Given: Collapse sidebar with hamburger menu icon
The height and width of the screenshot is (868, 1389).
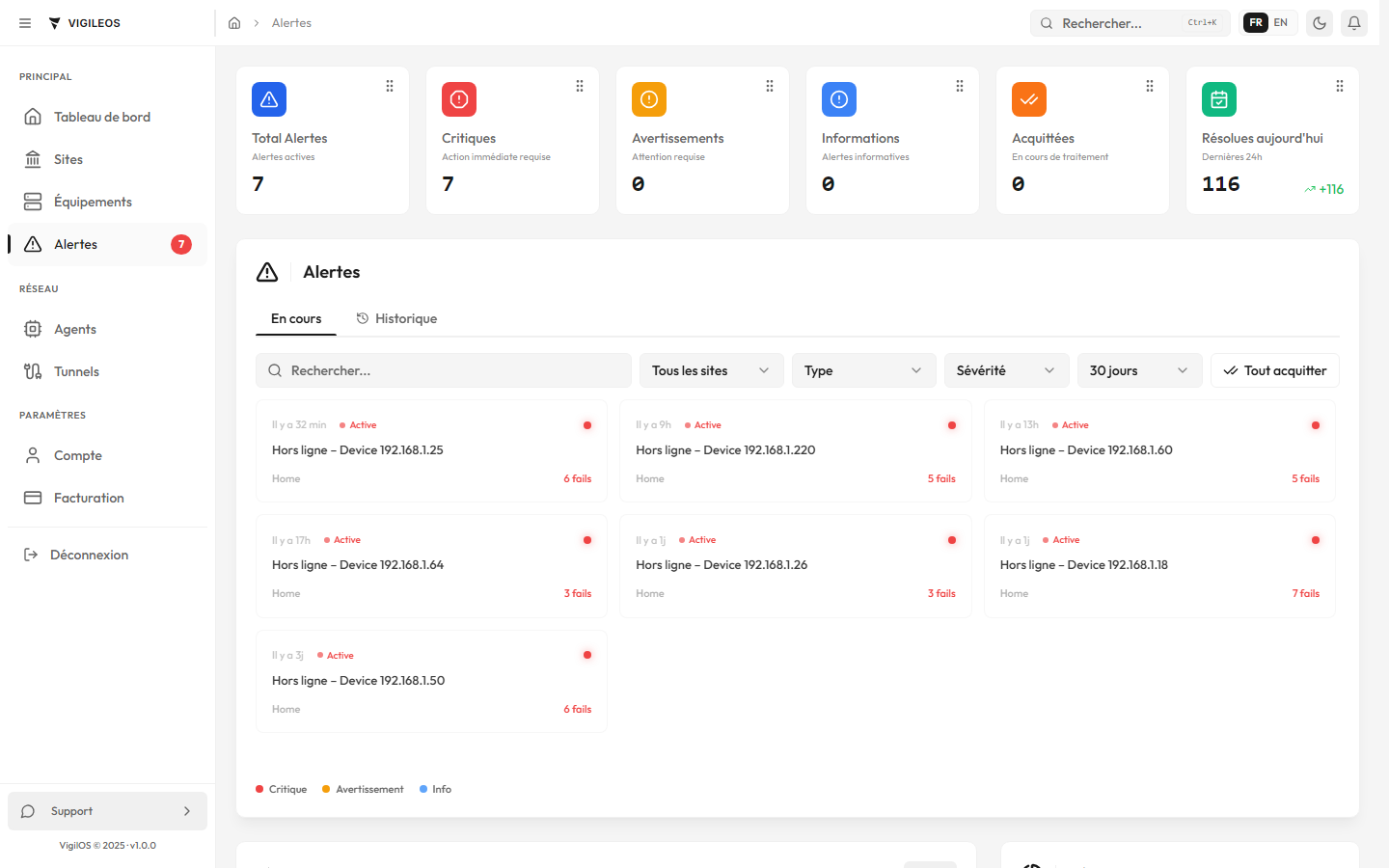Looking at the screenshot, I should click(x=25, y=23).
